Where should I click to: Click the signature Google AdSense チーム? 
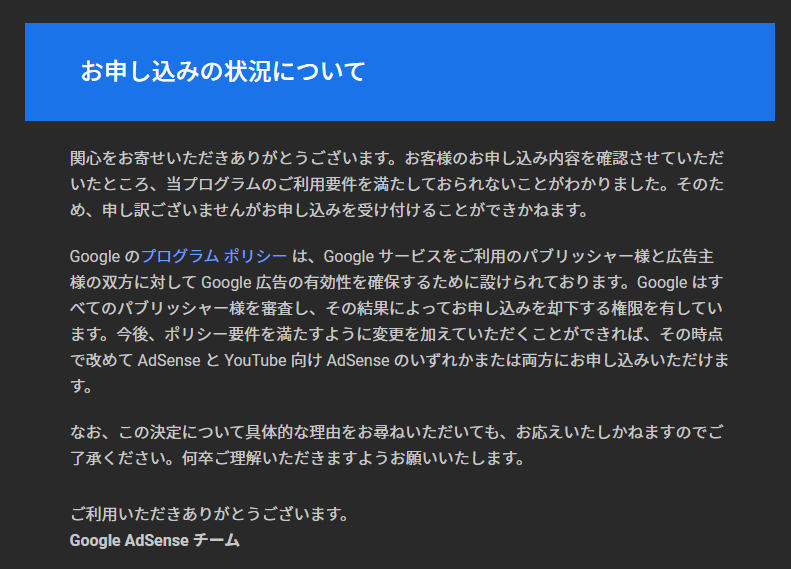pos(154,540)
